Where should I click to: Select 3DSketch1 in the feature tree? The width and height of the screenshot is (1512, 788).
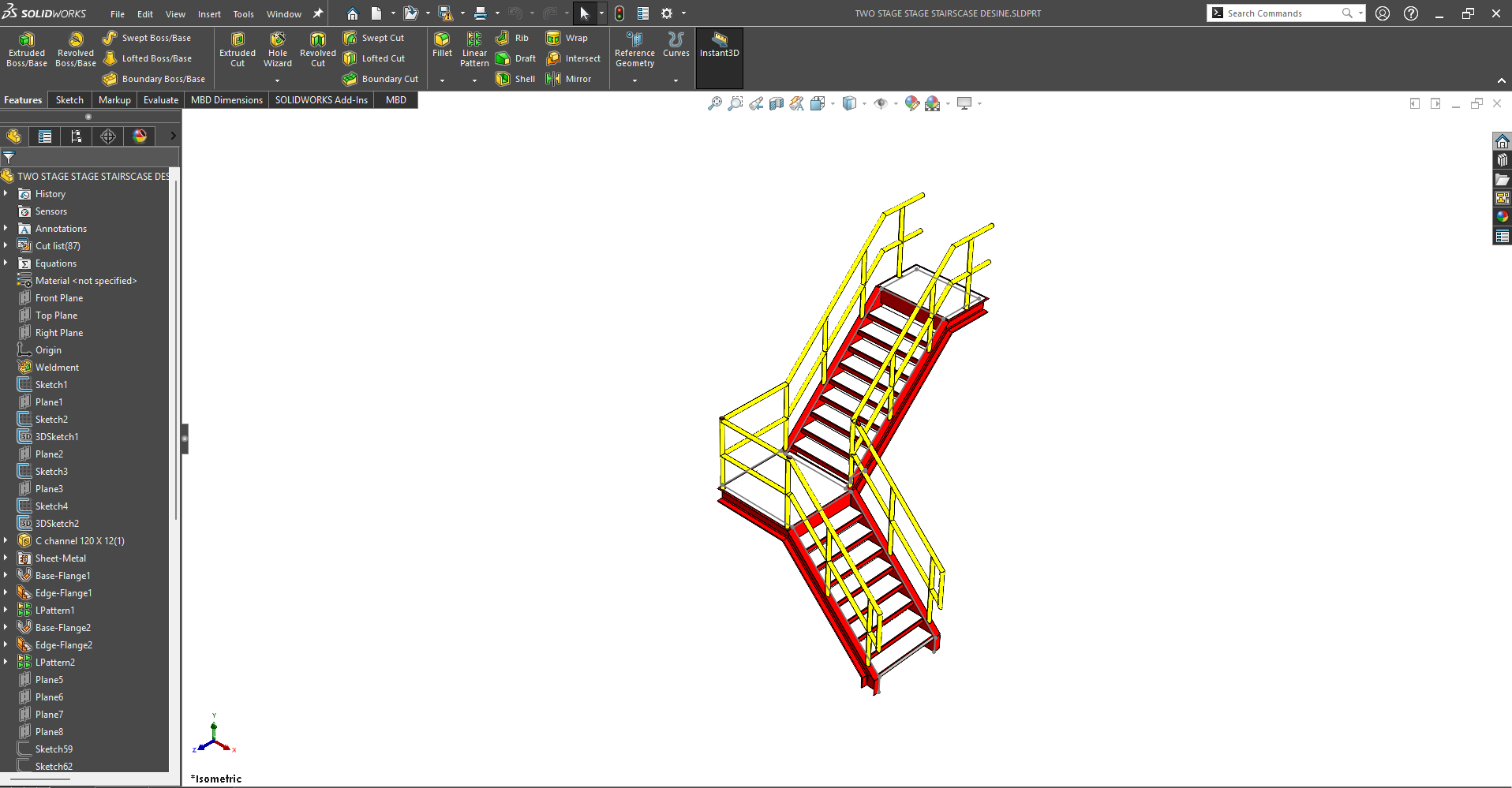pos(49,437)
